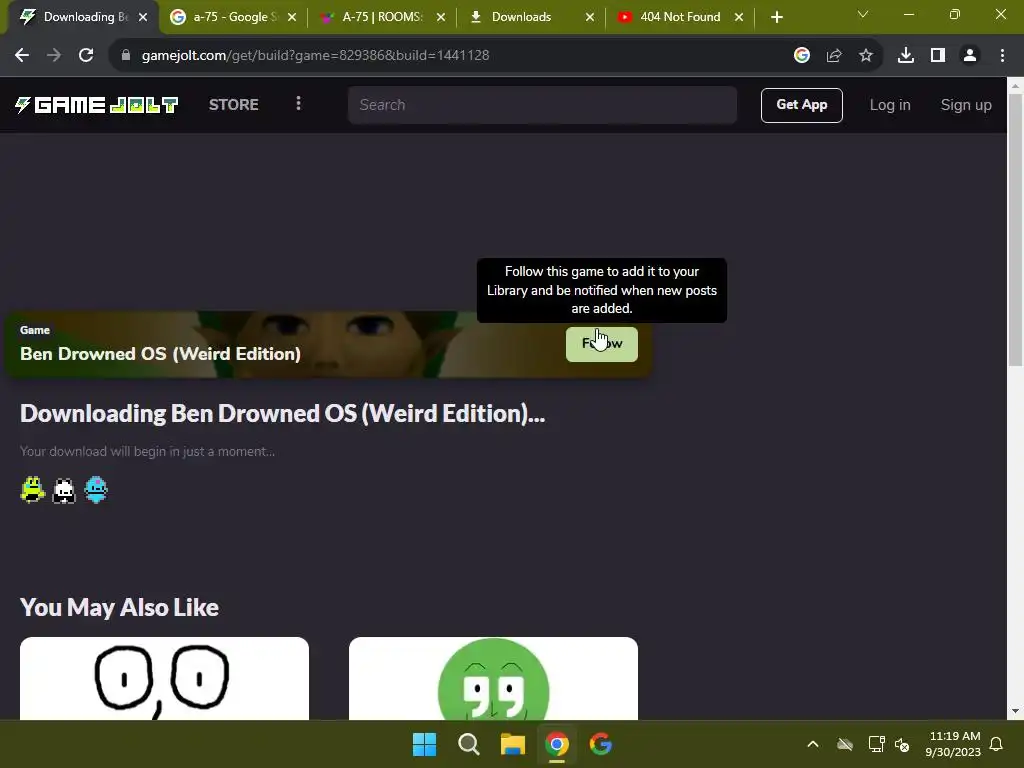Open File Explorer from taskbar
The width and height of the screenshot is (1024, 768).
coord(513,744)
